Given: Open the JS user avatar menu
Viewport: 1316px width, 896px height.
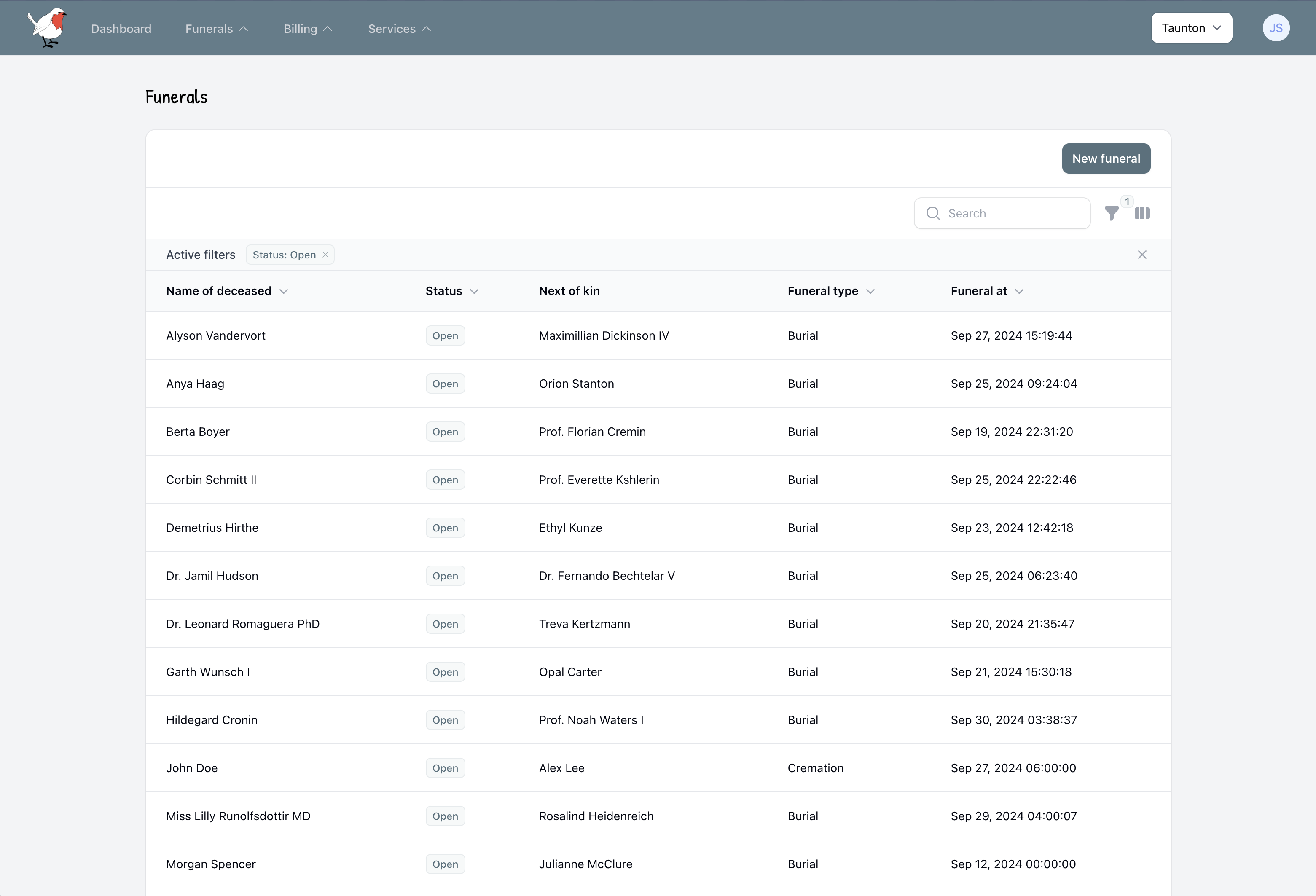Looking at the screenshot, I should [1276, 28].
